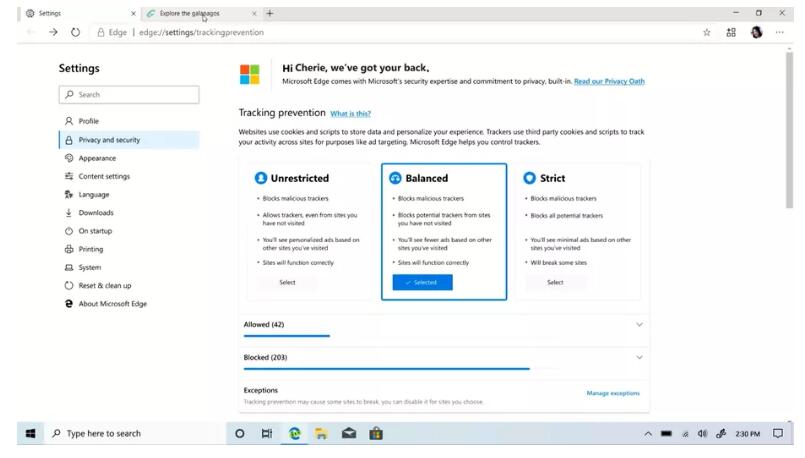This screenshot has height=458, width=805.
Task: Click the Selected button under Balanced
Action: click(x=423, y=282)
